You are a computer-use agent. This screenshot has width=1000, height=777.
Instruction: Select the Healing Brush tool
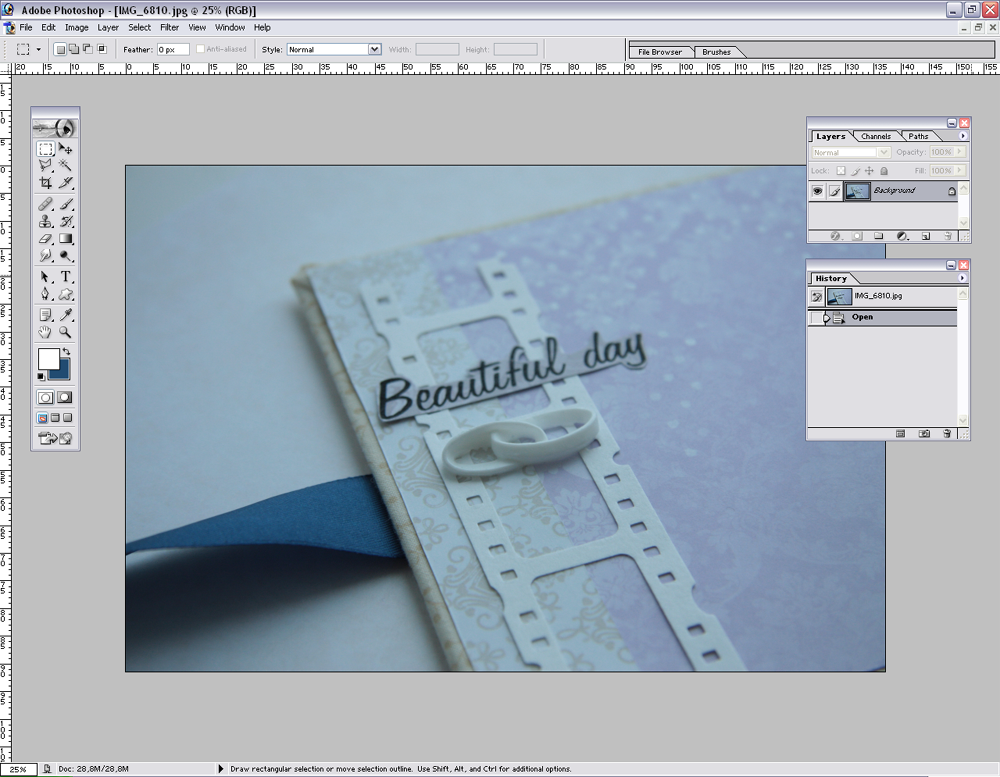point(45,204)
